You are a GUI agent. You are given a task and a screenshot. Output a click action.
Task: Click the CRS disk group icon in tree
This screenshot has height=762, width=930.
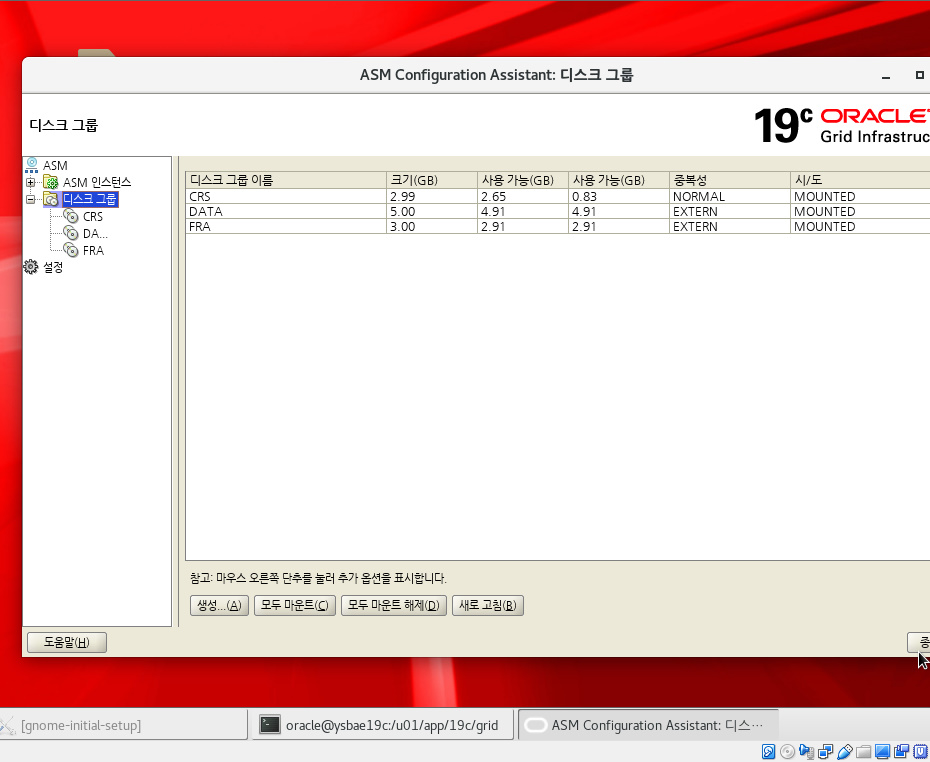tap(71, 216)
